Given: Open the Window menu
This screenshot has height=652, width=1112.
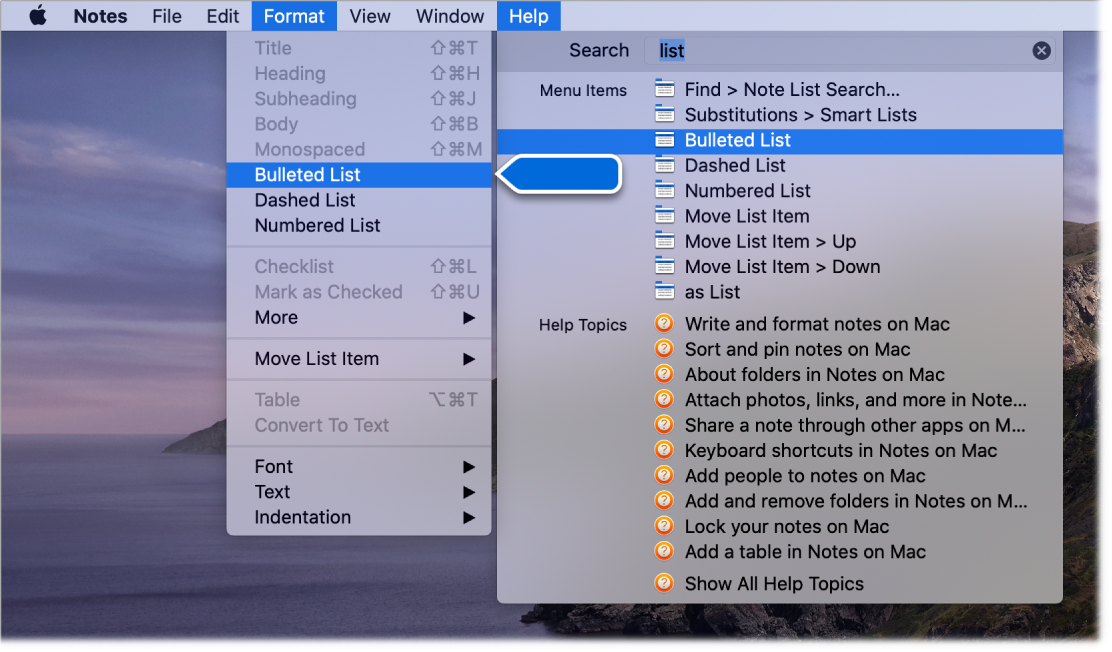Looking at the screenshot, I should point(449,15).
